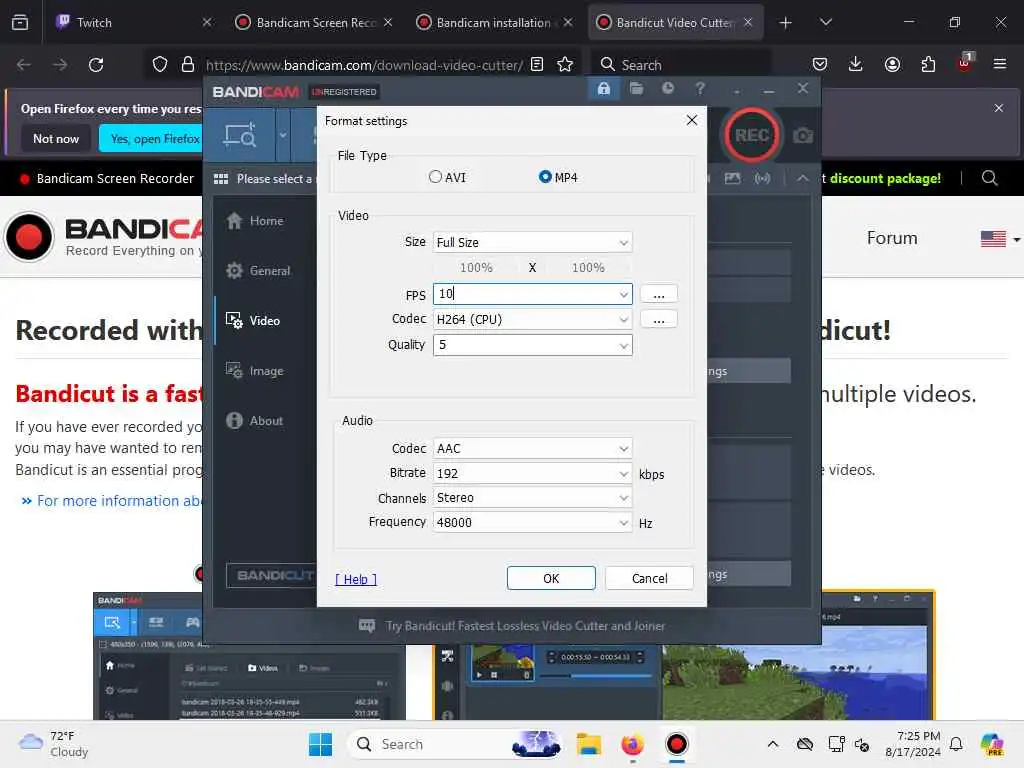Screen dimensions: 1024x768
Task: Open website search magnifier icon
Action: [x=989, y=178]
